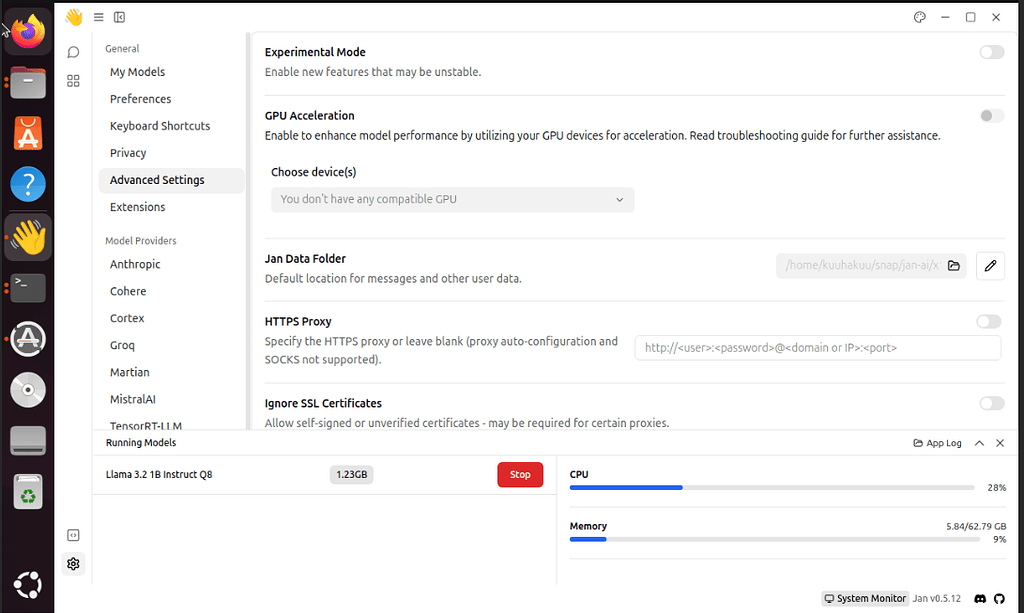
Task: Turn on the HTTPS Proxy switch
Action: tap(989, 321)
